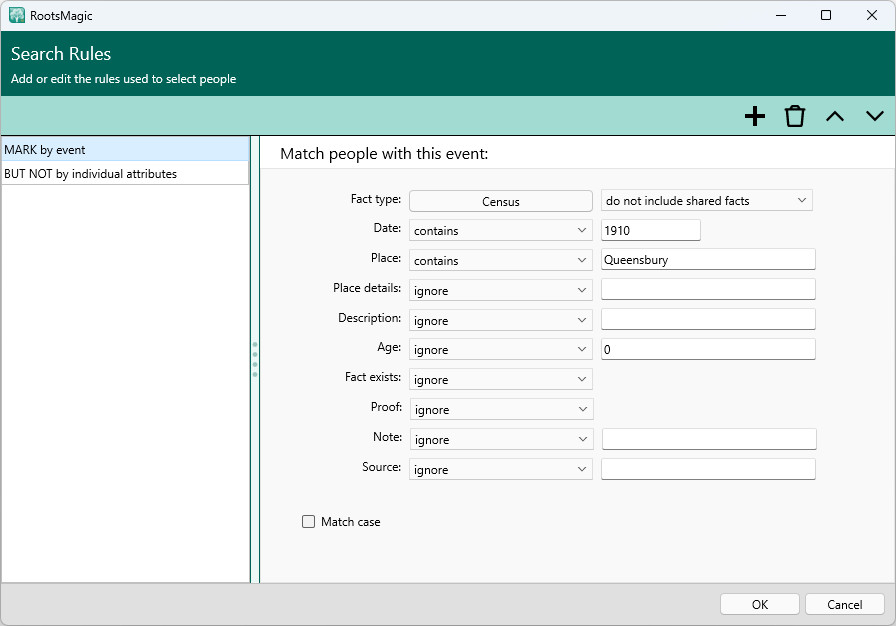Delete selected rule with trash icon

[795, 116]
